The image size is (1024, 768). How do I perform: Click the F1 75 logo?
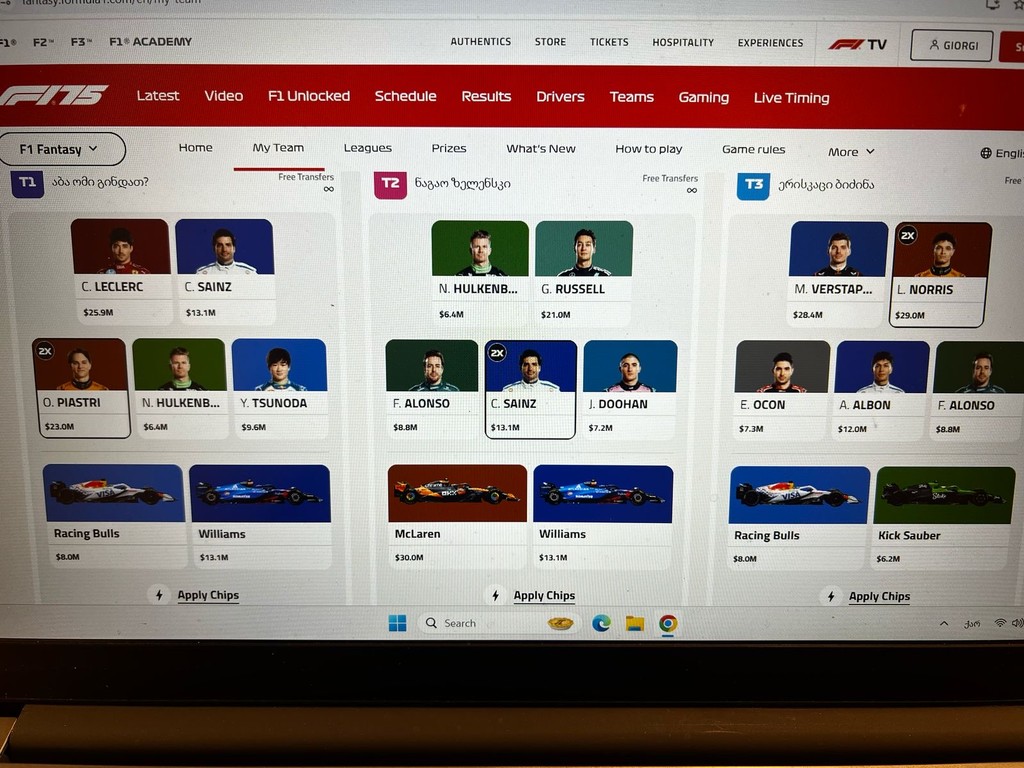[54, 95]
